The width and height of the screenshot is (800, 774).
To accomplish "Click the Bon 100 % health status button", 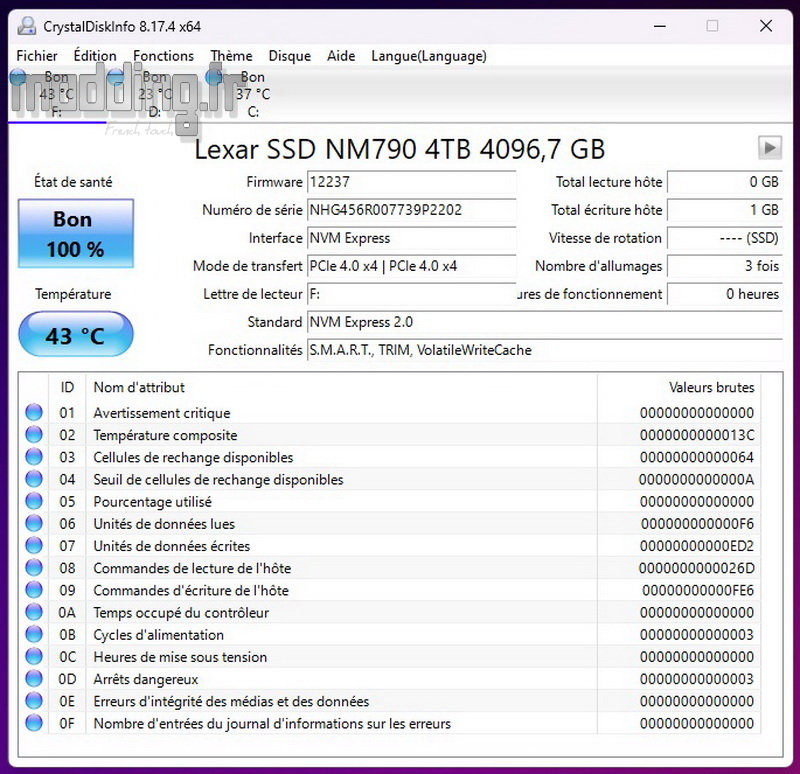I will 76,234.
